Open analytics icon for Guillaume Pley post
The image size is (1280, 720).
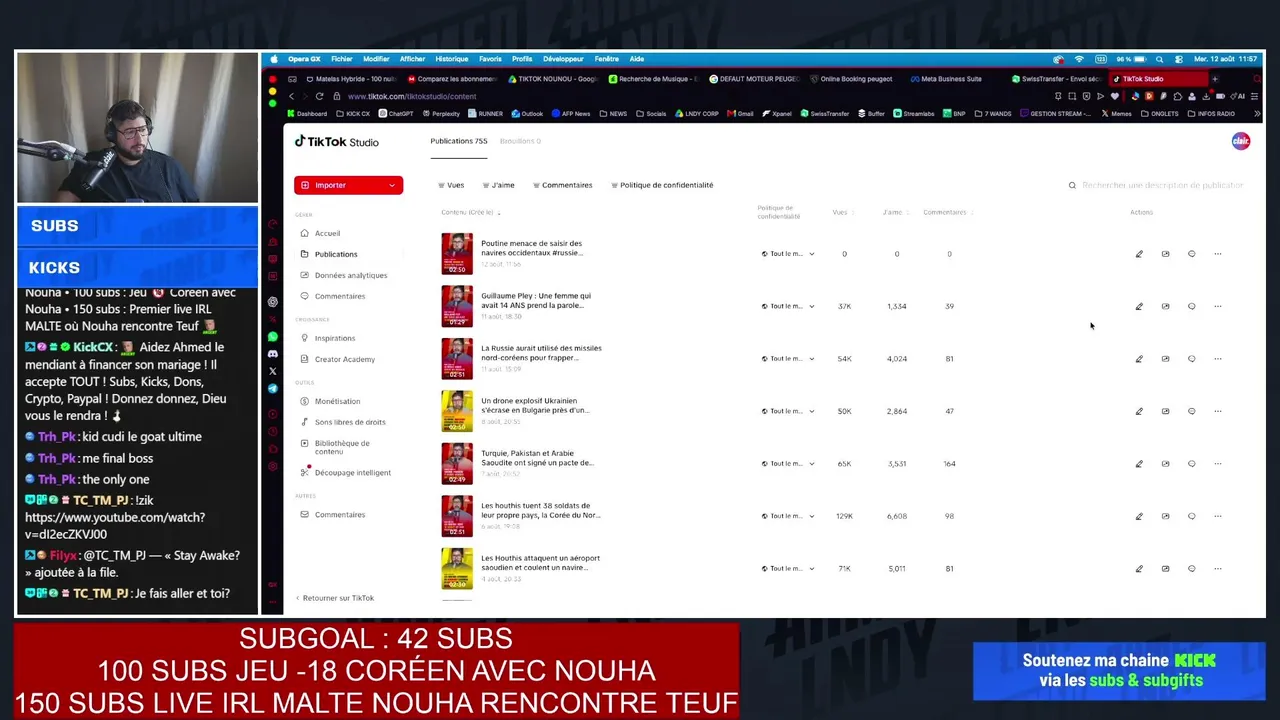tap(1165, 306)
